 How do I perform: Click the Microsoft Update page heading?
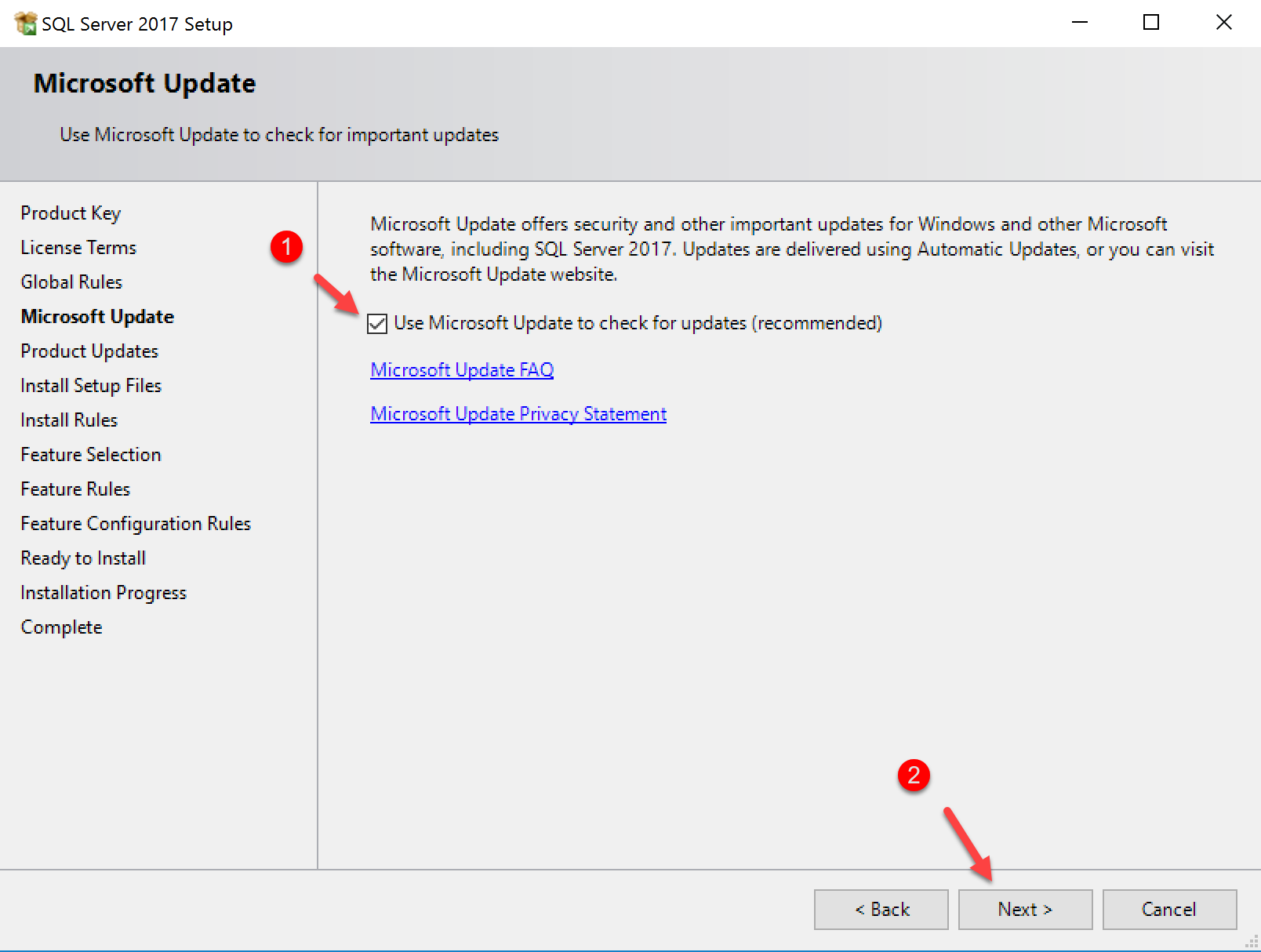point(145,83)
